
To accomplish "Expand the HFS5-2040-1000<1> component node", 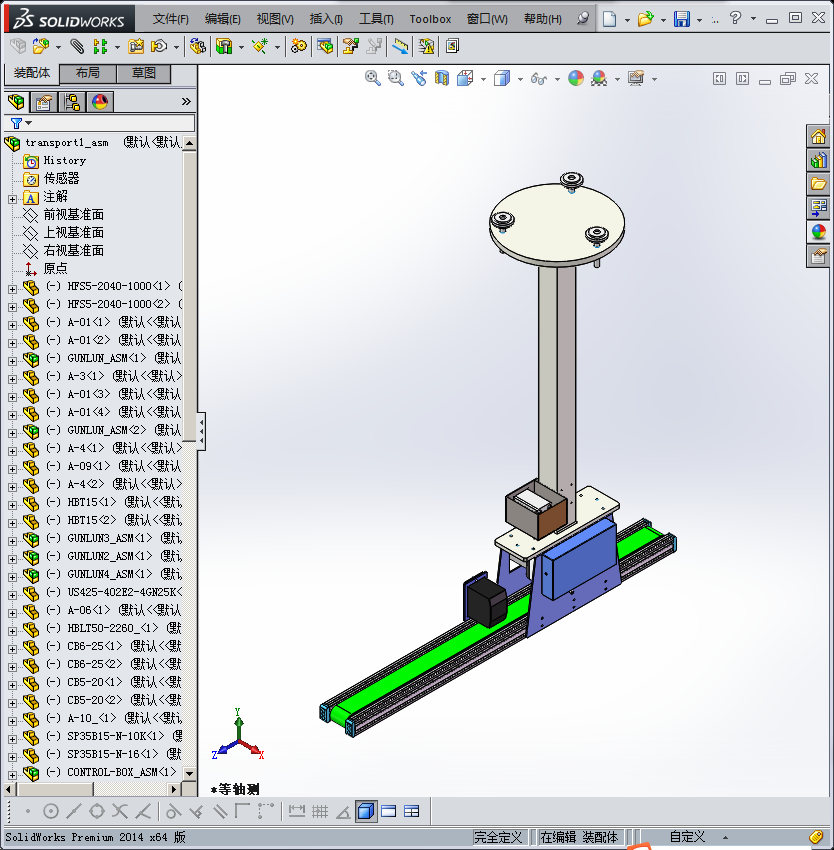I will pyautogui.click(x=12, y=289).
